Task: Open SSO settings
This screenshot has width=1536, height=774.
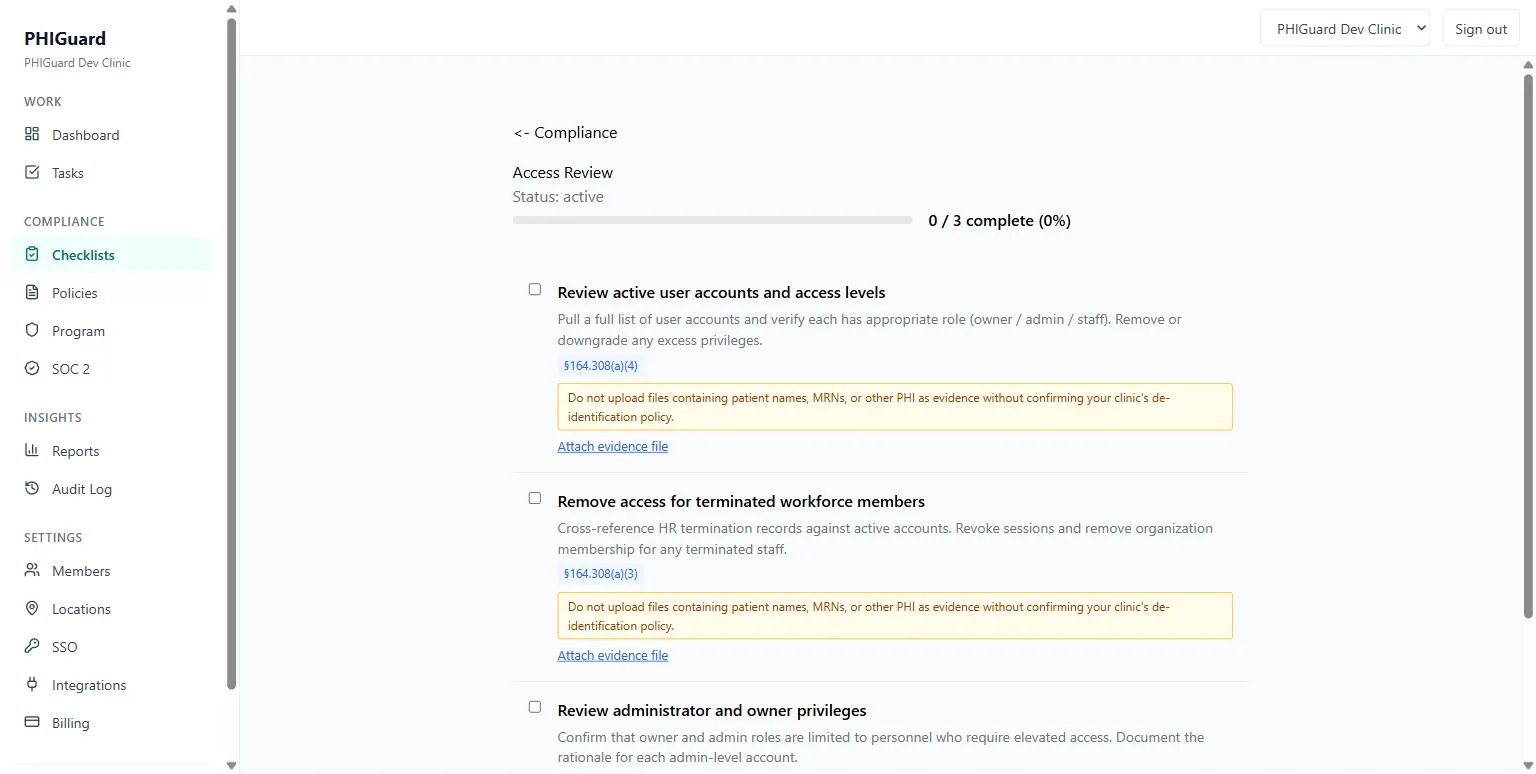Action: click(112, 647)
